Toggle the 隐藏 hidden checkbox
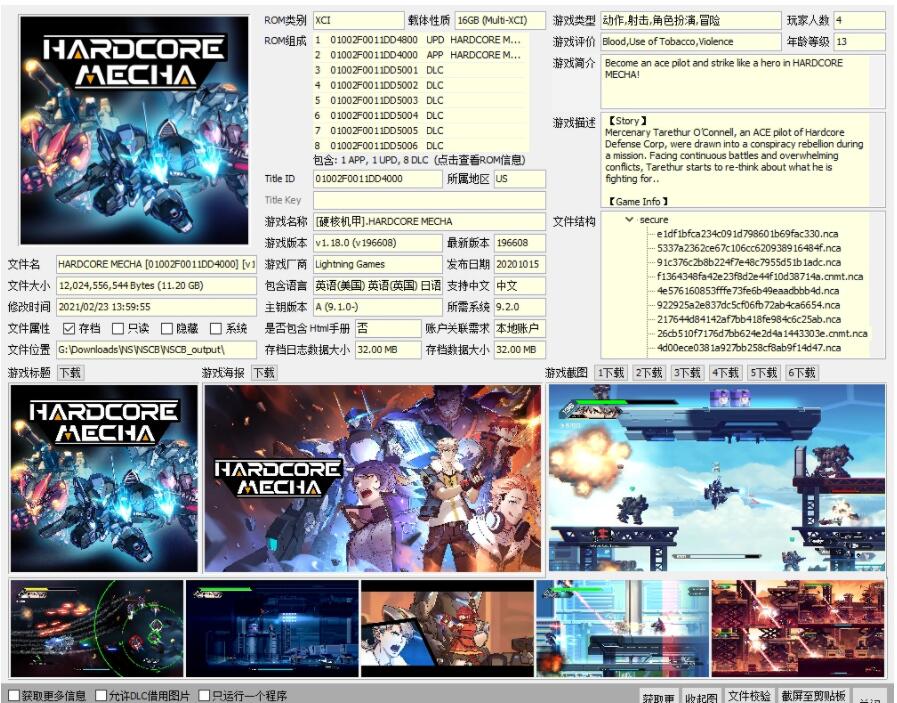Viewport: 897px width, 703px height. (x=167, y=328)
